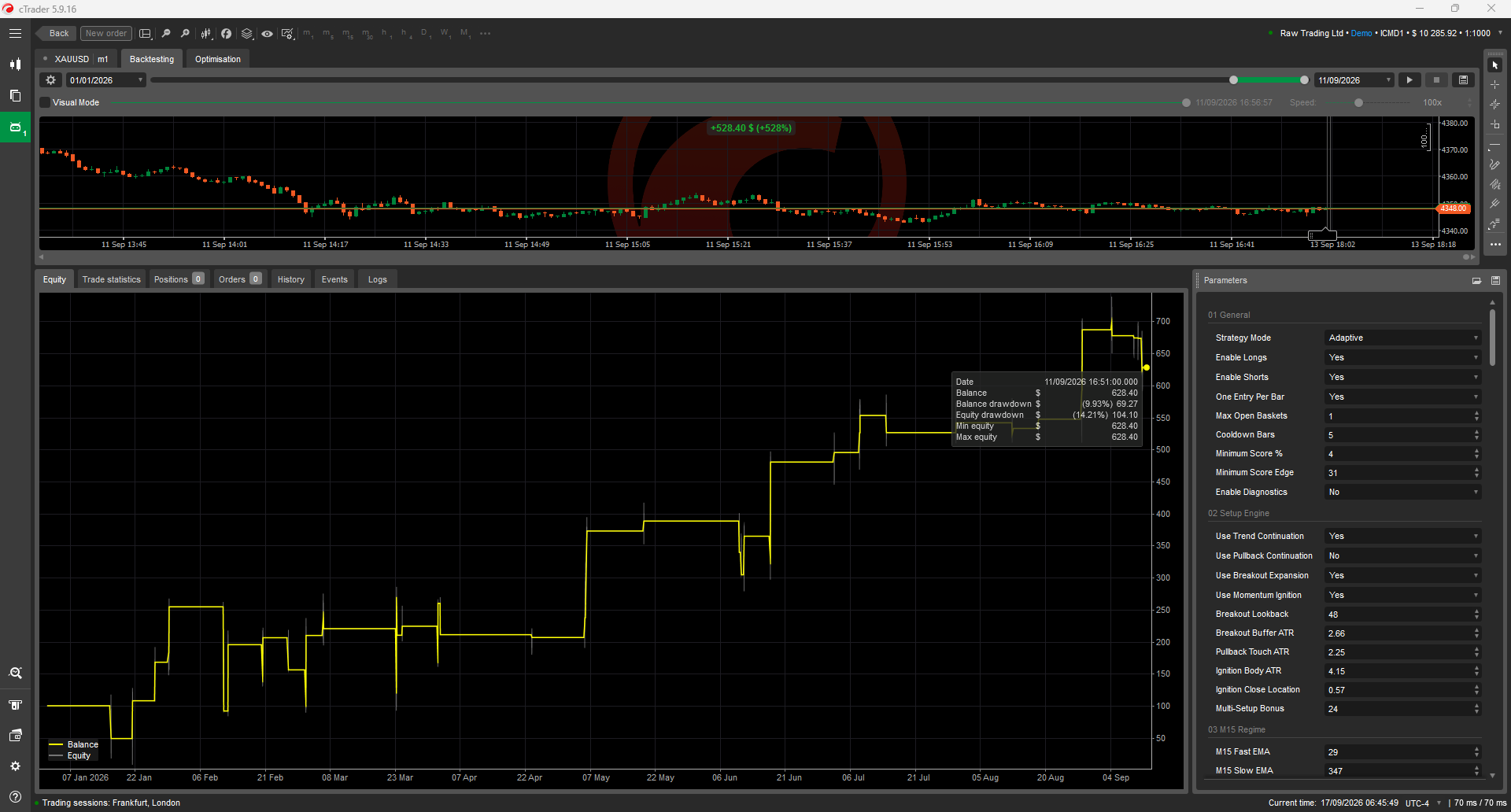The width and height of the screenshot is (1511, 812).
Task: Zoom out the chart
Action: (165, 34)
